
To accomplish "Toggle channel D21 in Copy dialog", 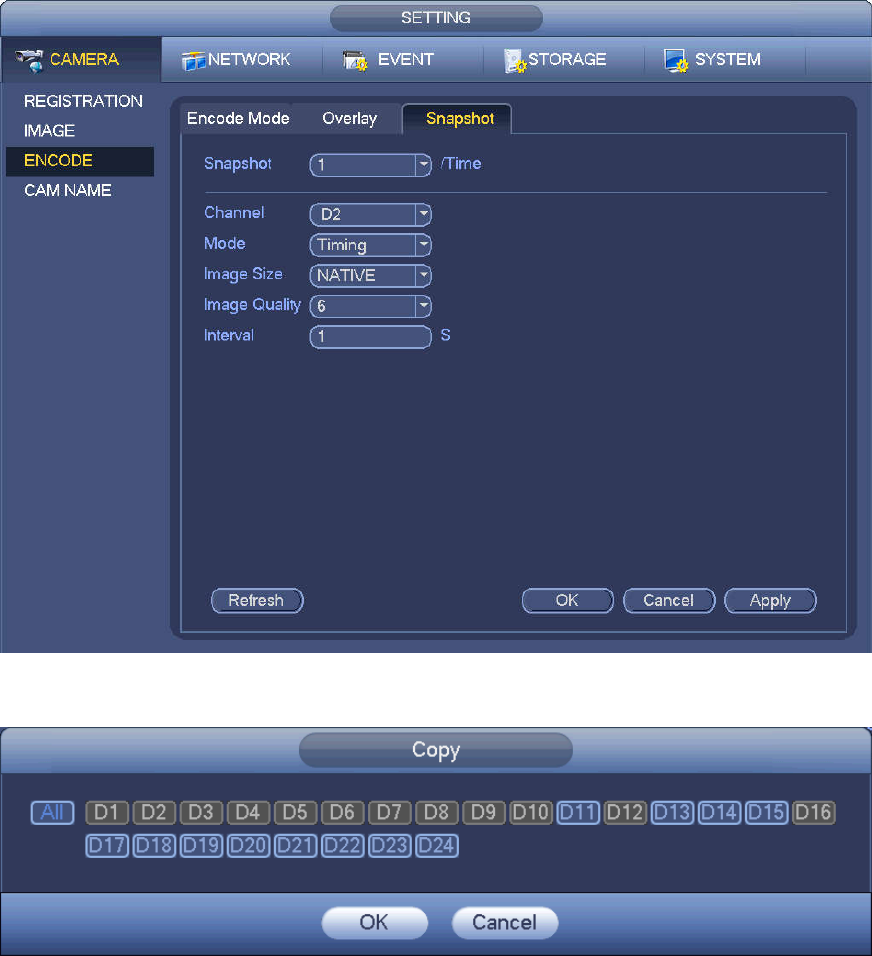I will pos(295,846).
